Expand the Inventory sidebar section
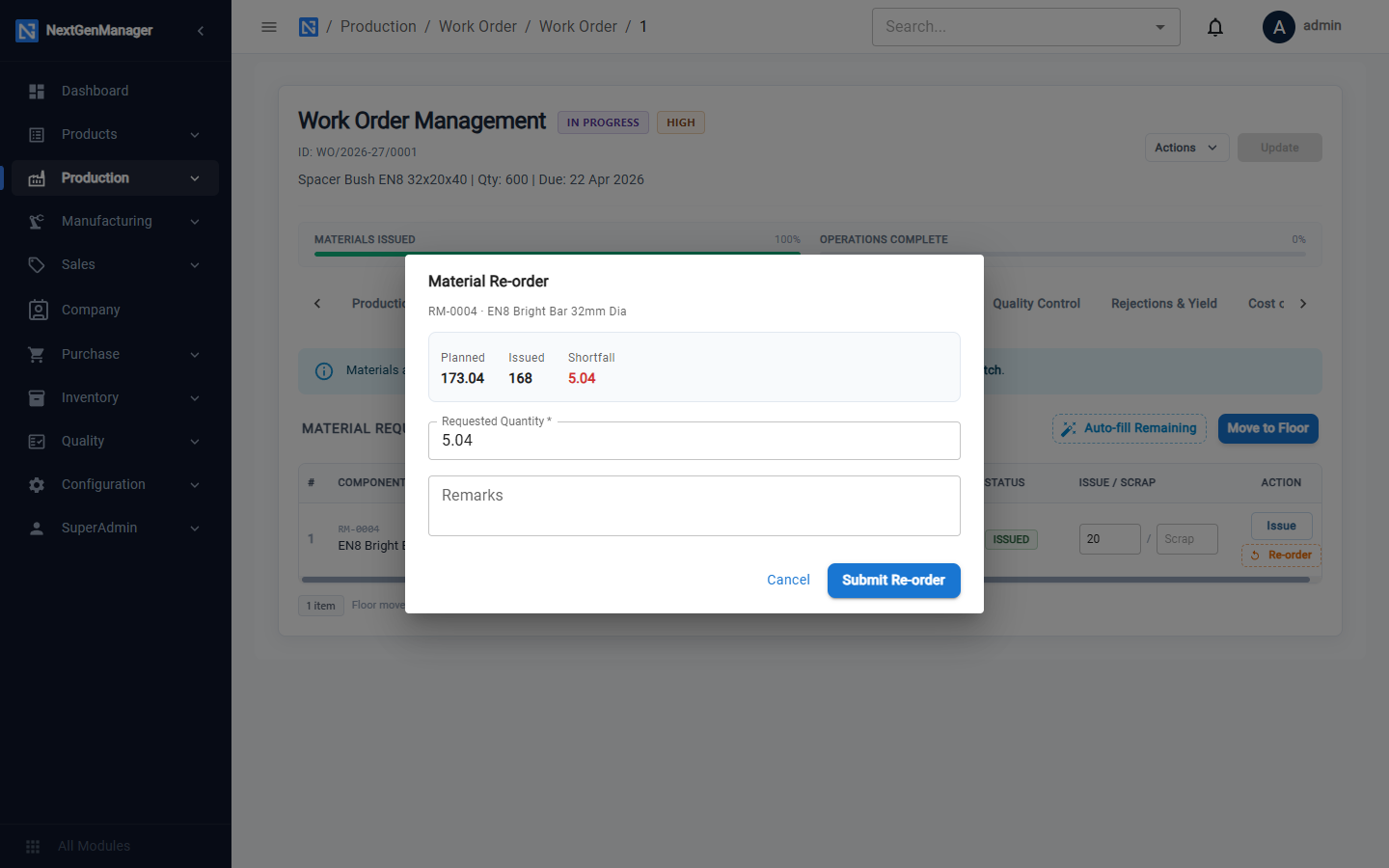 click(116, 397)
